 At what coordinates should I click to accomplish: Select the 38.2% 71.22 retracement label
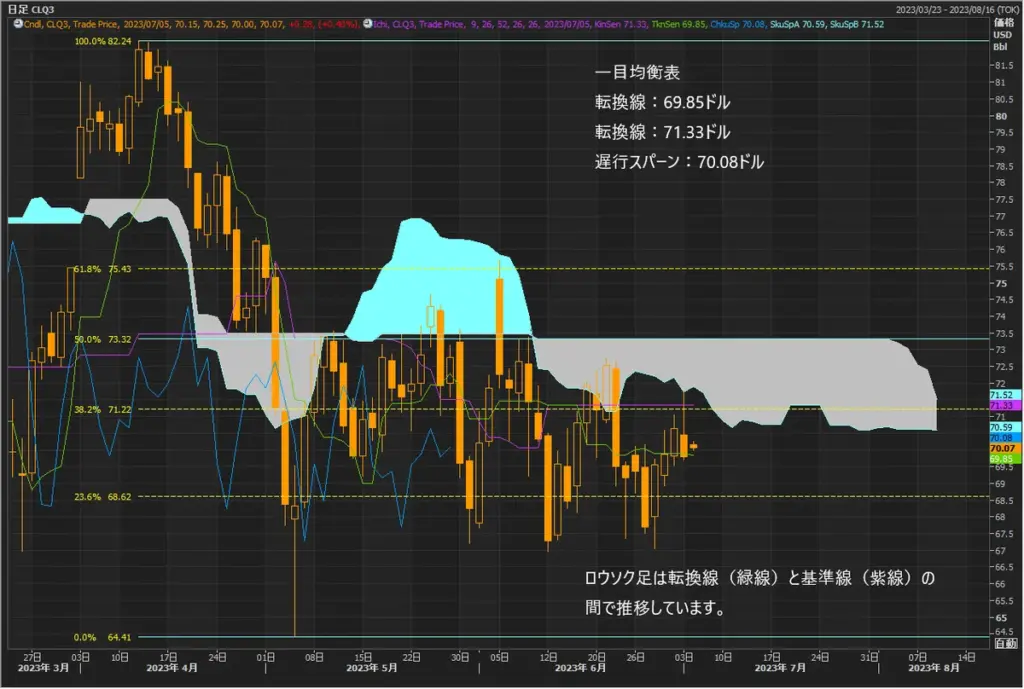(103, 410)
